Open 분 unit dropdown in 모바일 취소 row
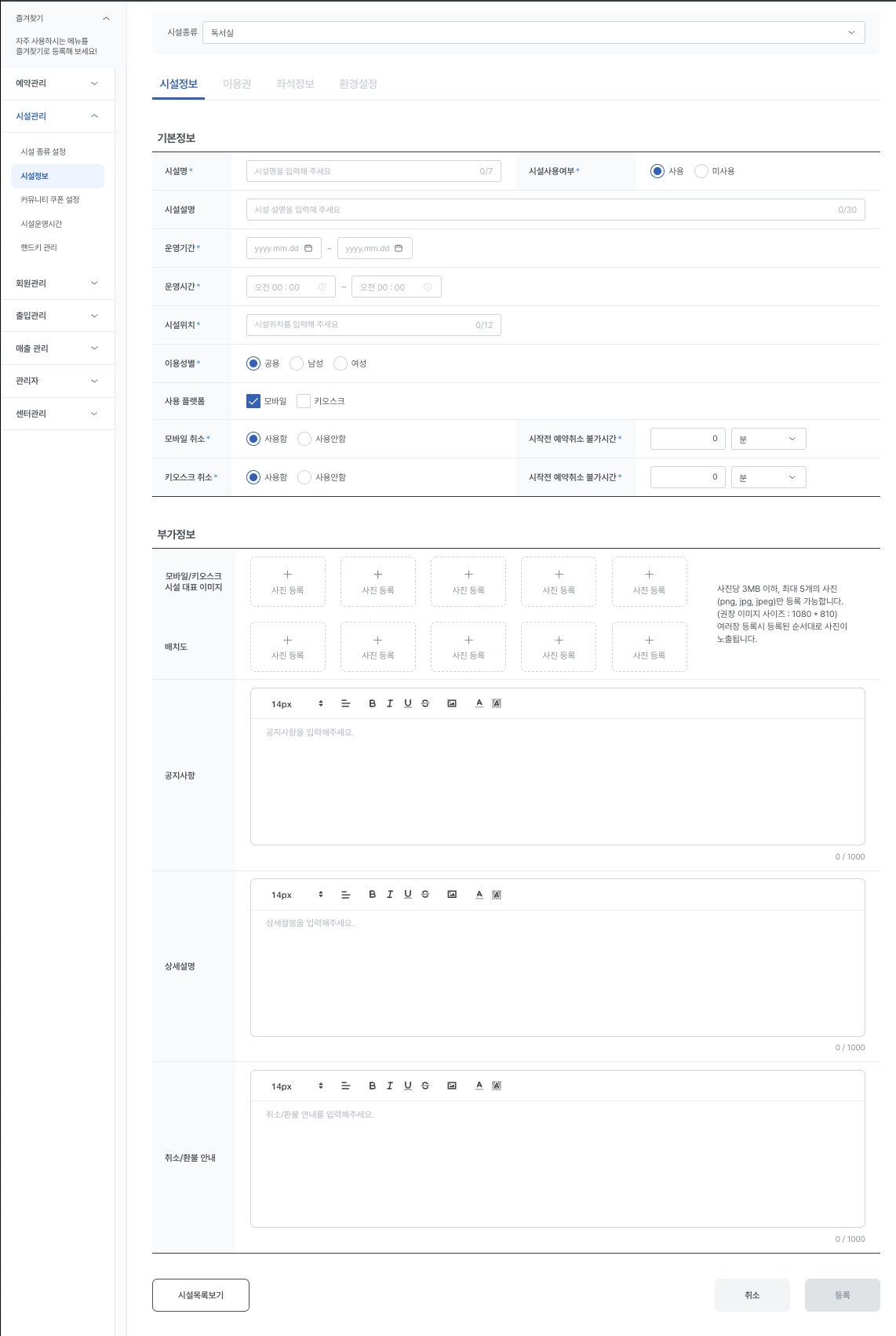The image size is (896, 1336). (x=768, y=439)
